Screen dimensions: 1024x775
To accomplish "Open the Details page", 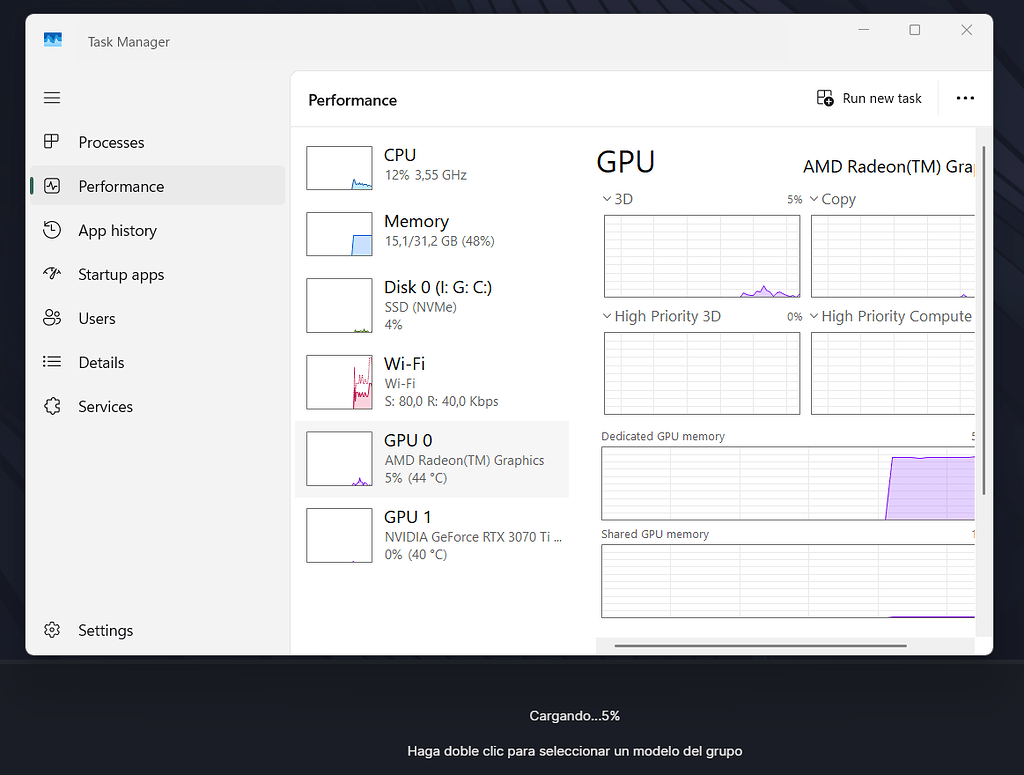I will [157, 362].
